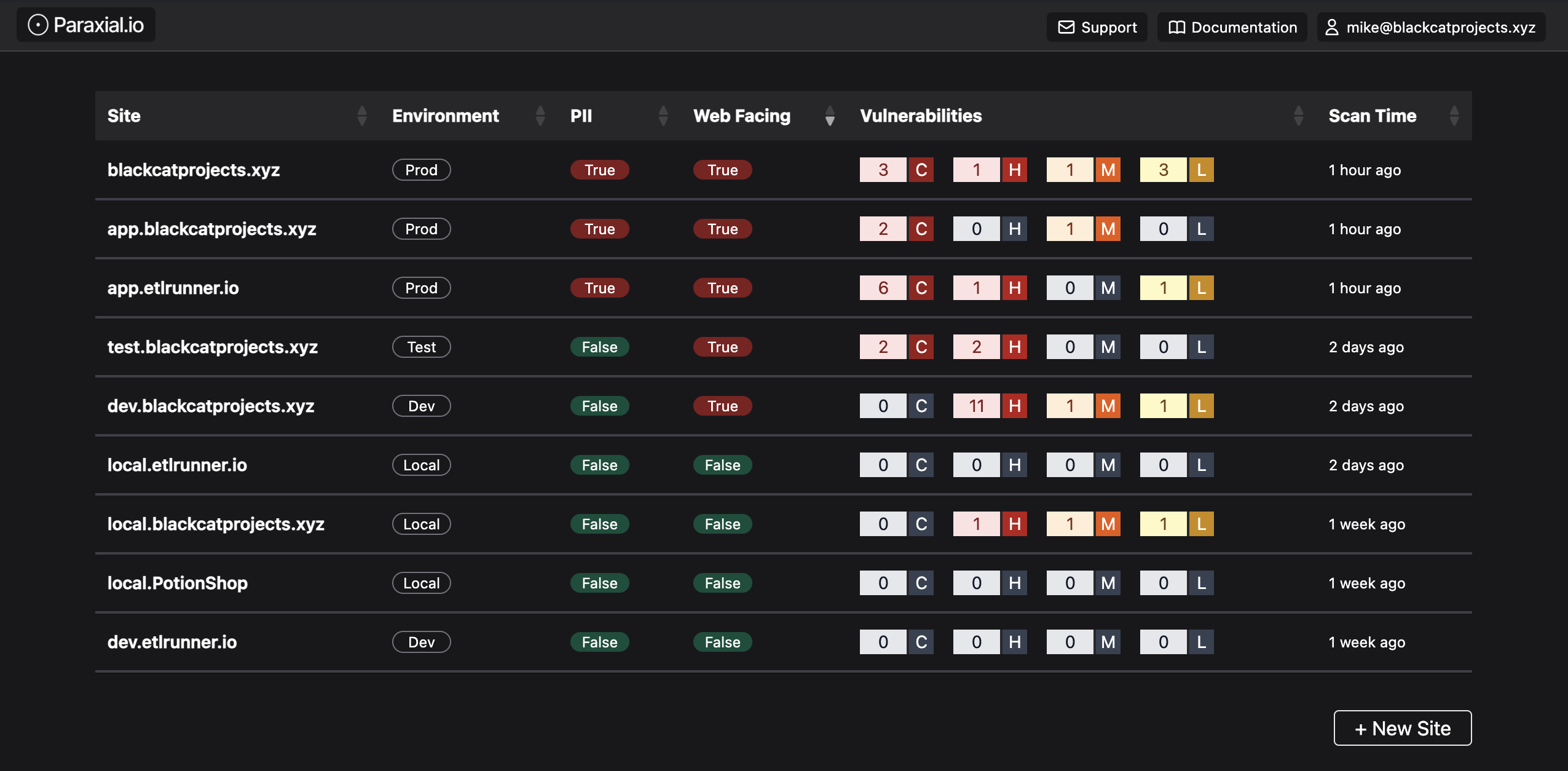Sort by Web Facing column arrows

pyautogui.click(x=830, y=116)
